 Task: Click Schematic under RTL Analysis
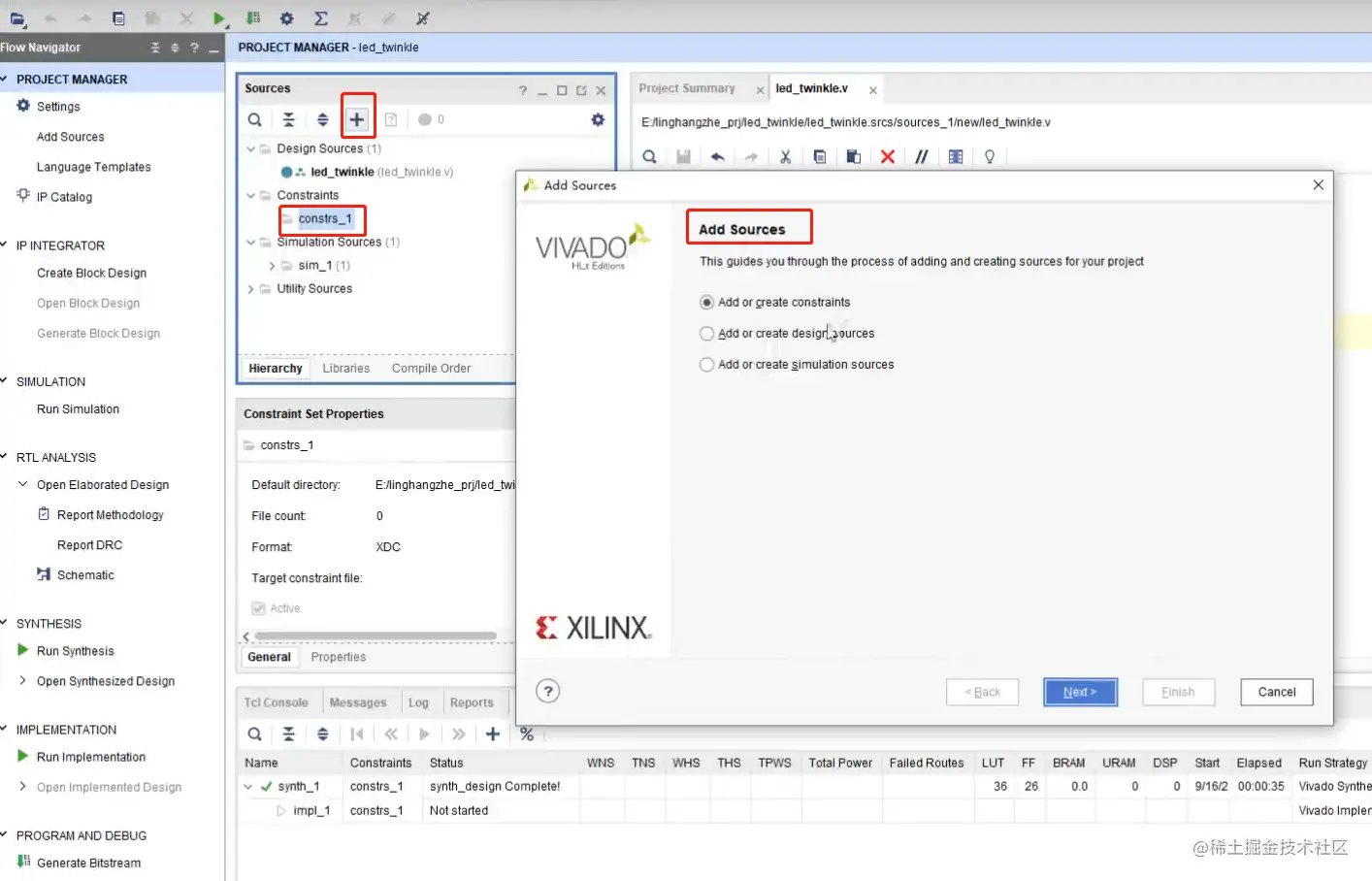[x=85, y=575]
